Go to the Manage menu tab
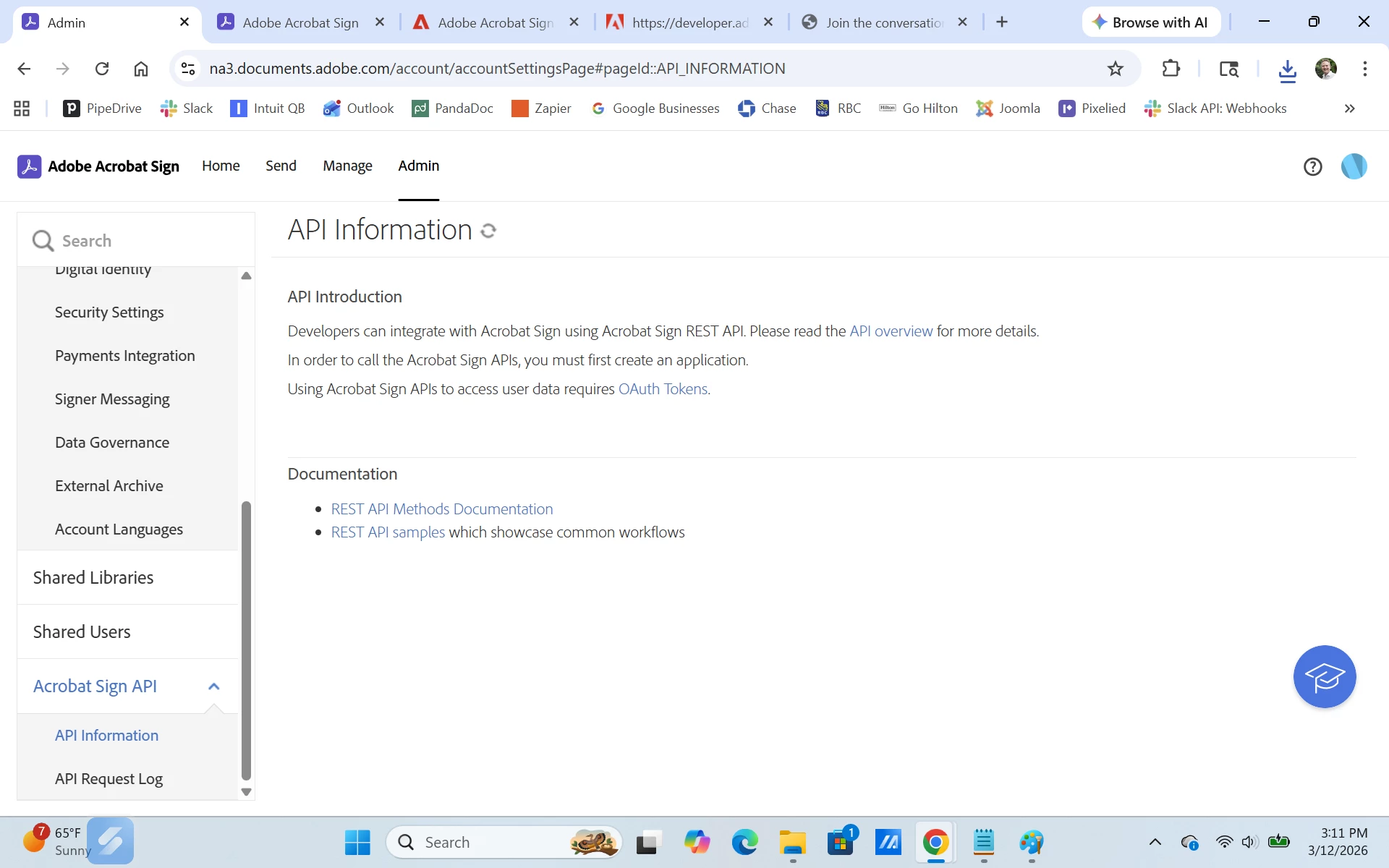The image size is (1389, 868). tap(347, 166)
